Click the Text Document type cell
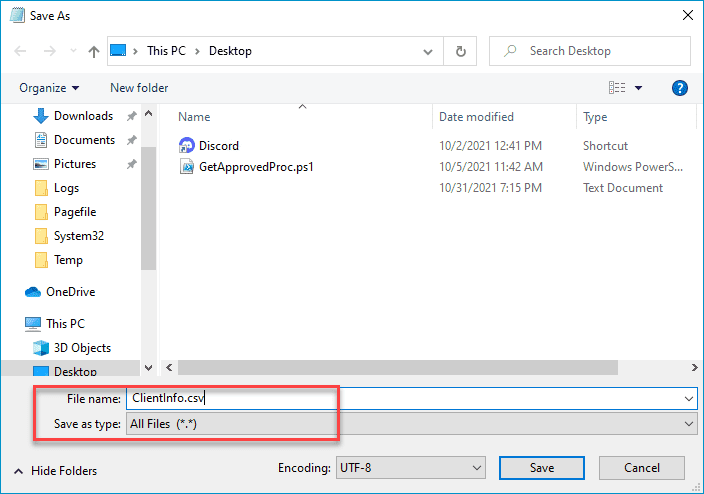704x494 pixels. pos(623,188)
